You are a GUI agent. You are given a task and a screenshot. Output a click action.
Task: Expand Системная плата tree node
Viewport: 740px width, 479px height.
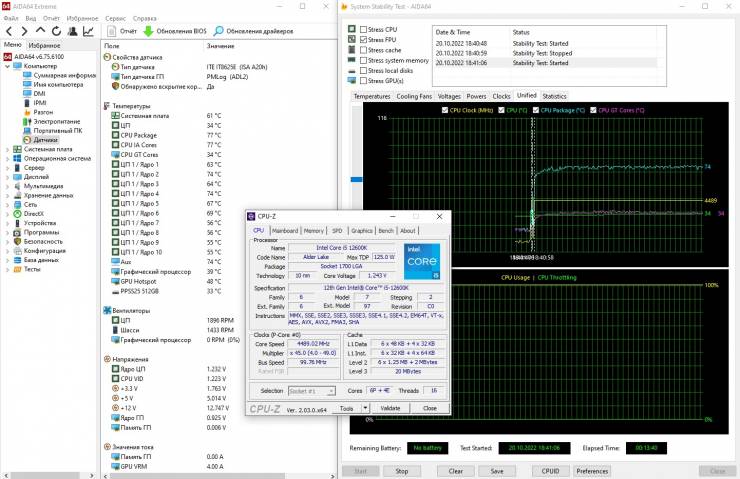(7, 150)
